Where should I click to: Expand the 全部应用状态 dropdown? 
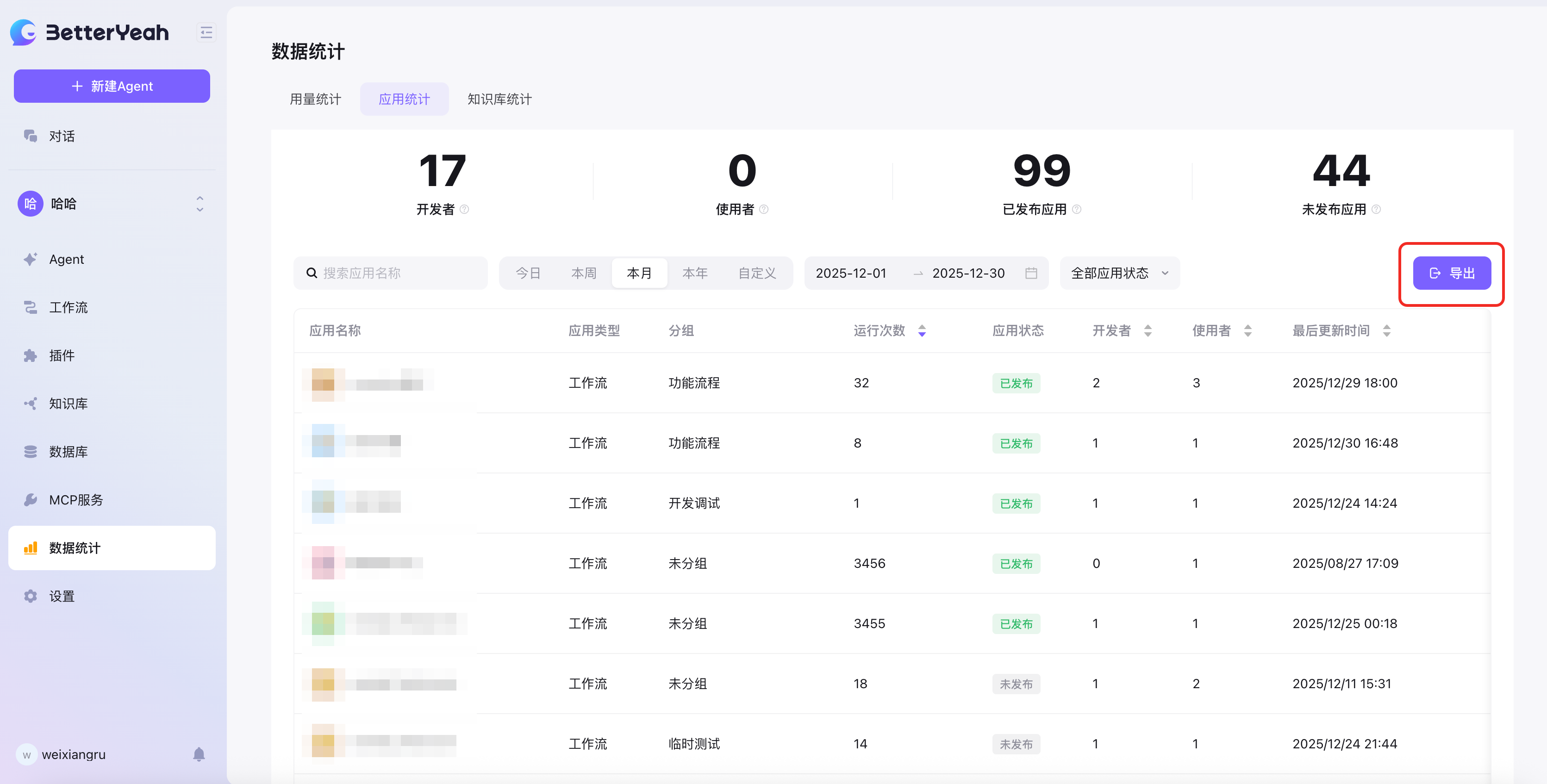pyautogui.click(x=1119, y=273)
